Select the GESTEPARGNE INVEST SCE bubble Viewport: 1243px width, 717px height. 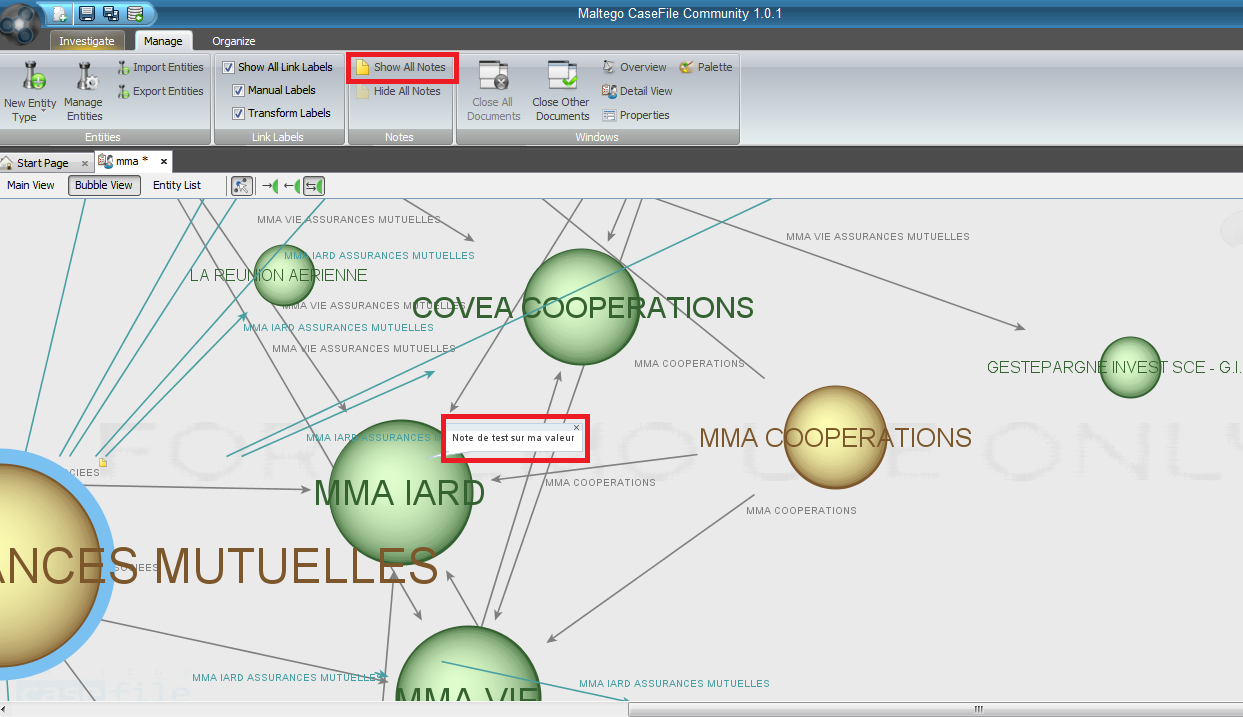click(1130, 367)
